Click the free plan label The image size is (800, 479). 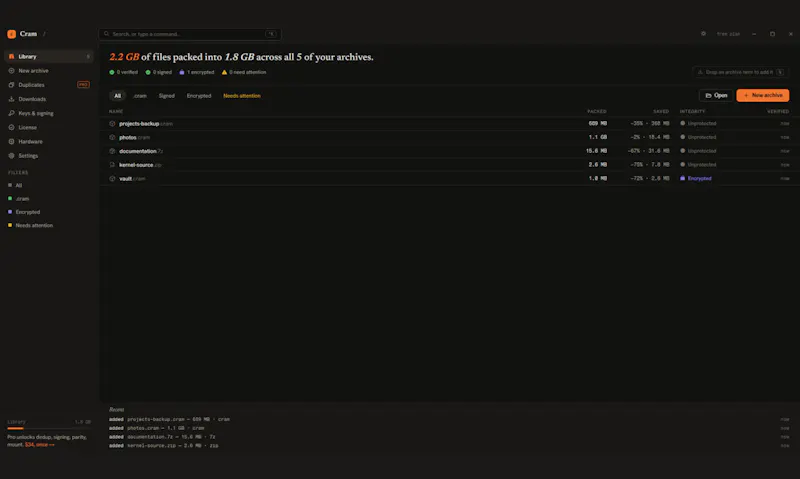[x=728, y=34]
